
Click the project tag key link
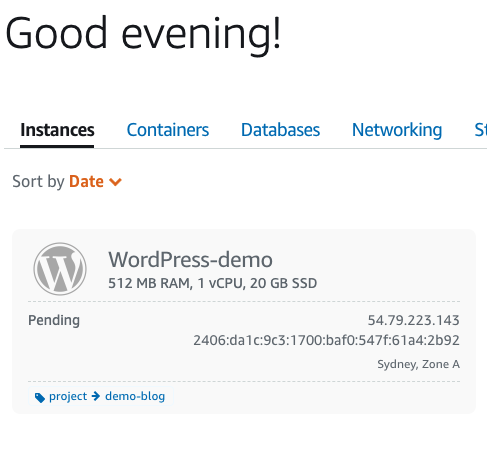coord(68,396)
